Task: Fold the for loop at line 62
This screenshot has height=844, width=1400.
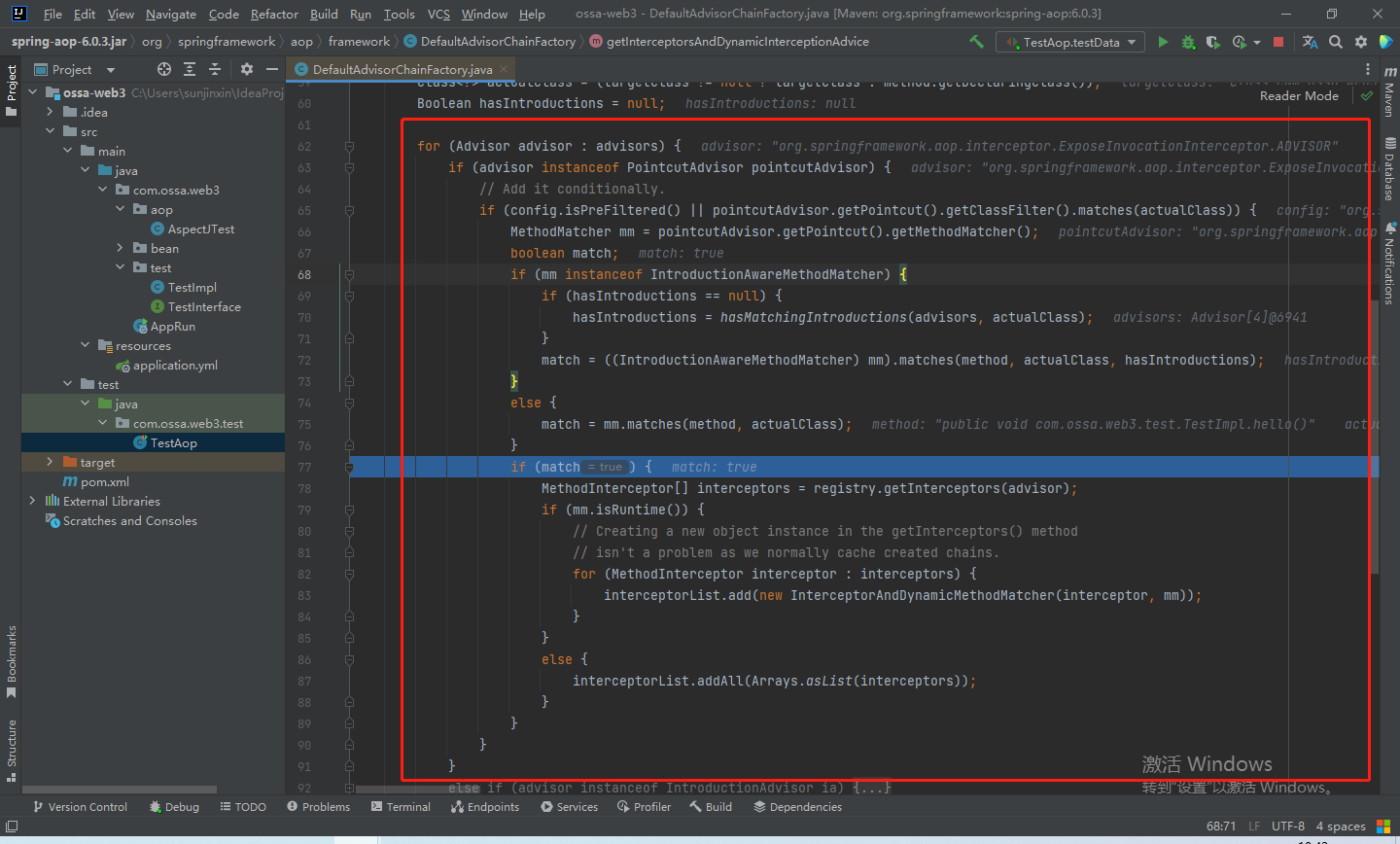Action: [349, 146]
